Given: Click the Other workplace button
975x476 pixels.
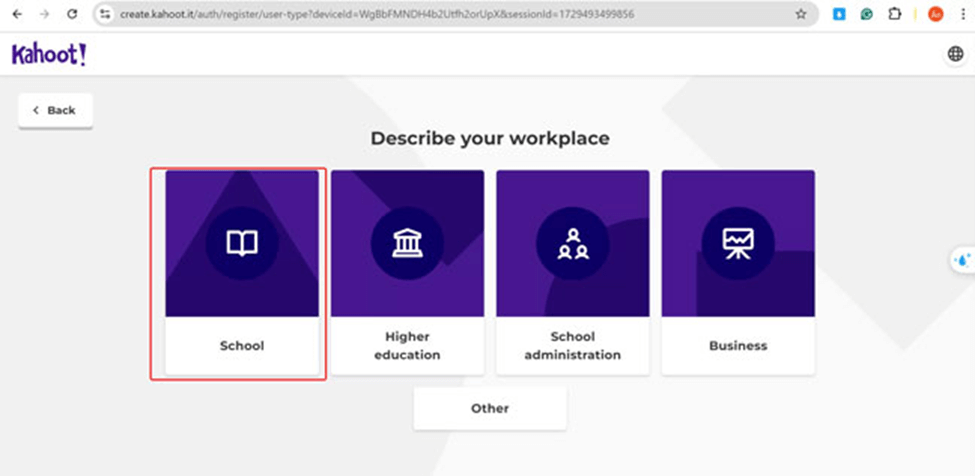Looking at the screenshot, I should coord(490,408).
